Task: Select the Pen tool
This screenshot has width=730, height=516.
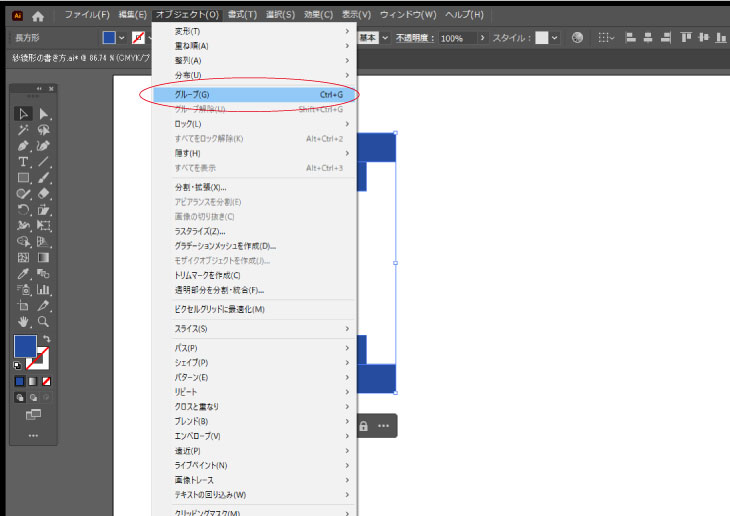Action: [23, 146]
